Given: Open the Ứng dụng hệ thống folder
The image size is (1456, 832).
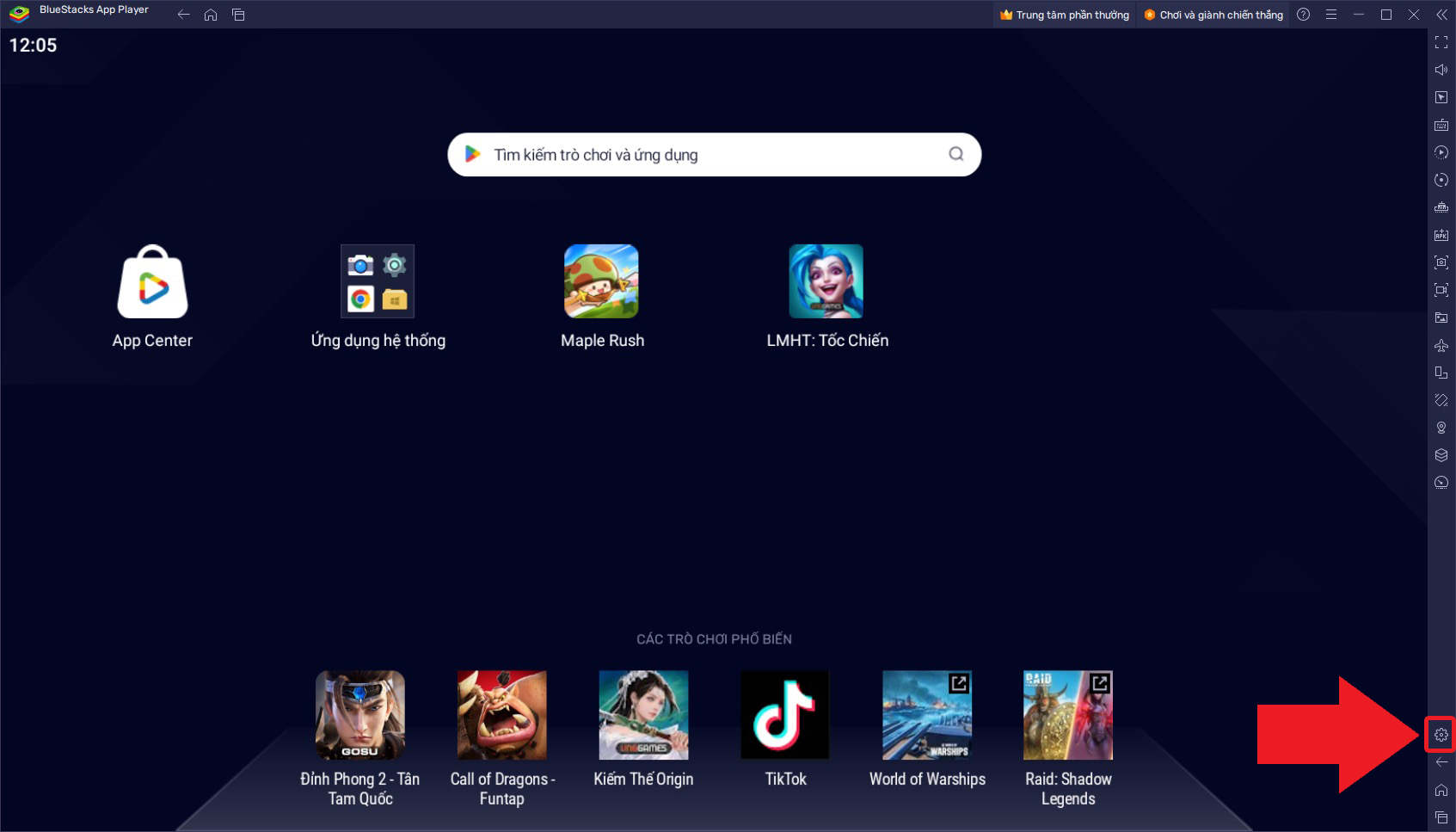Looking at the screenshot, I should (378, 281).
